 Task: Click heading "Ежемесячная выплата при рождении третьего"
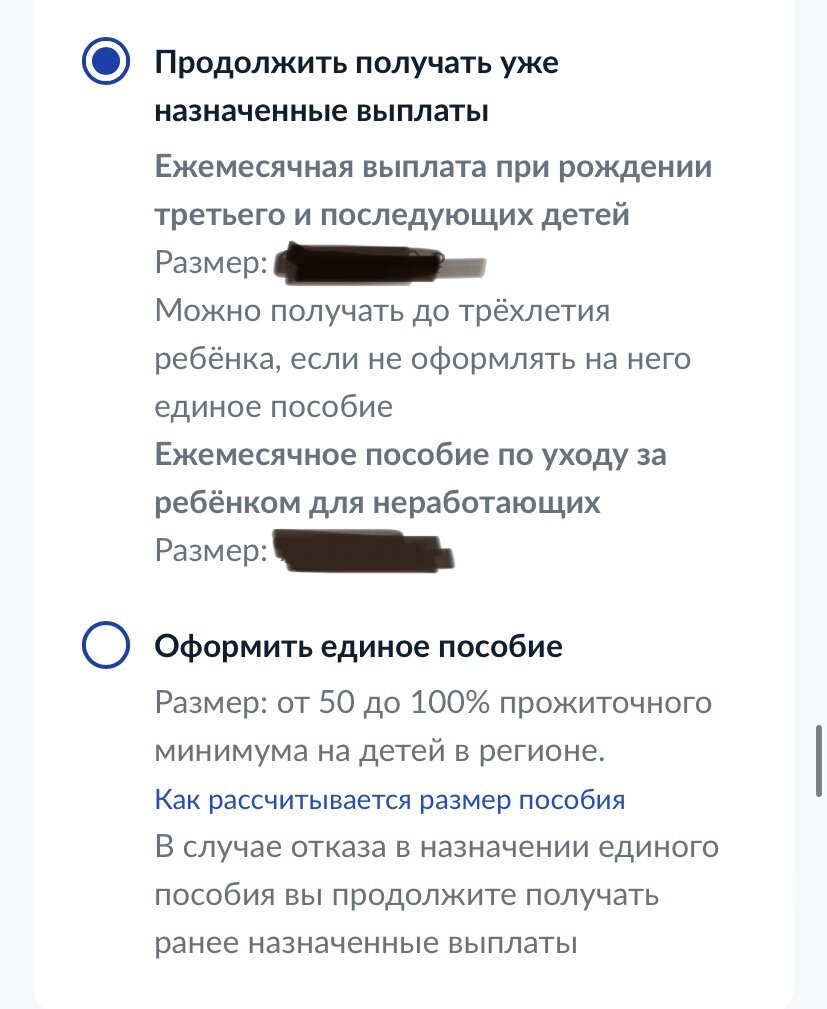pyautogui.click(x=433, y=190)
